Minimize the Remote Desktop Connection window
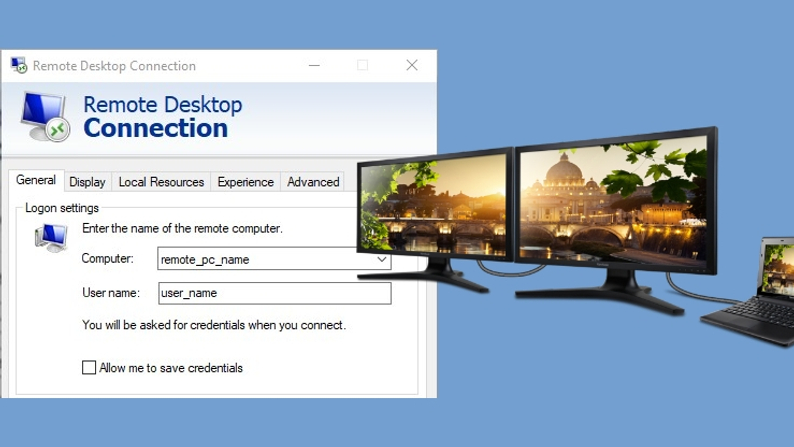Screen dimensions: 794x447 coord(314,66)
